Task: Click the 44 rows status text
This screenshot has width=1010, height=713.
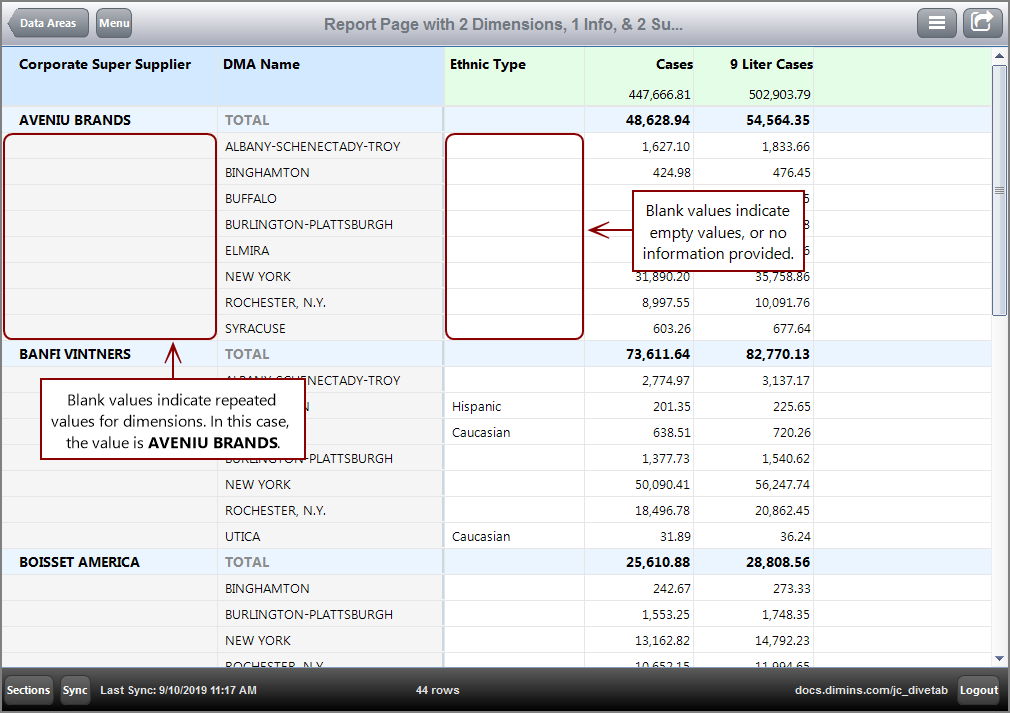Action: 437,690
